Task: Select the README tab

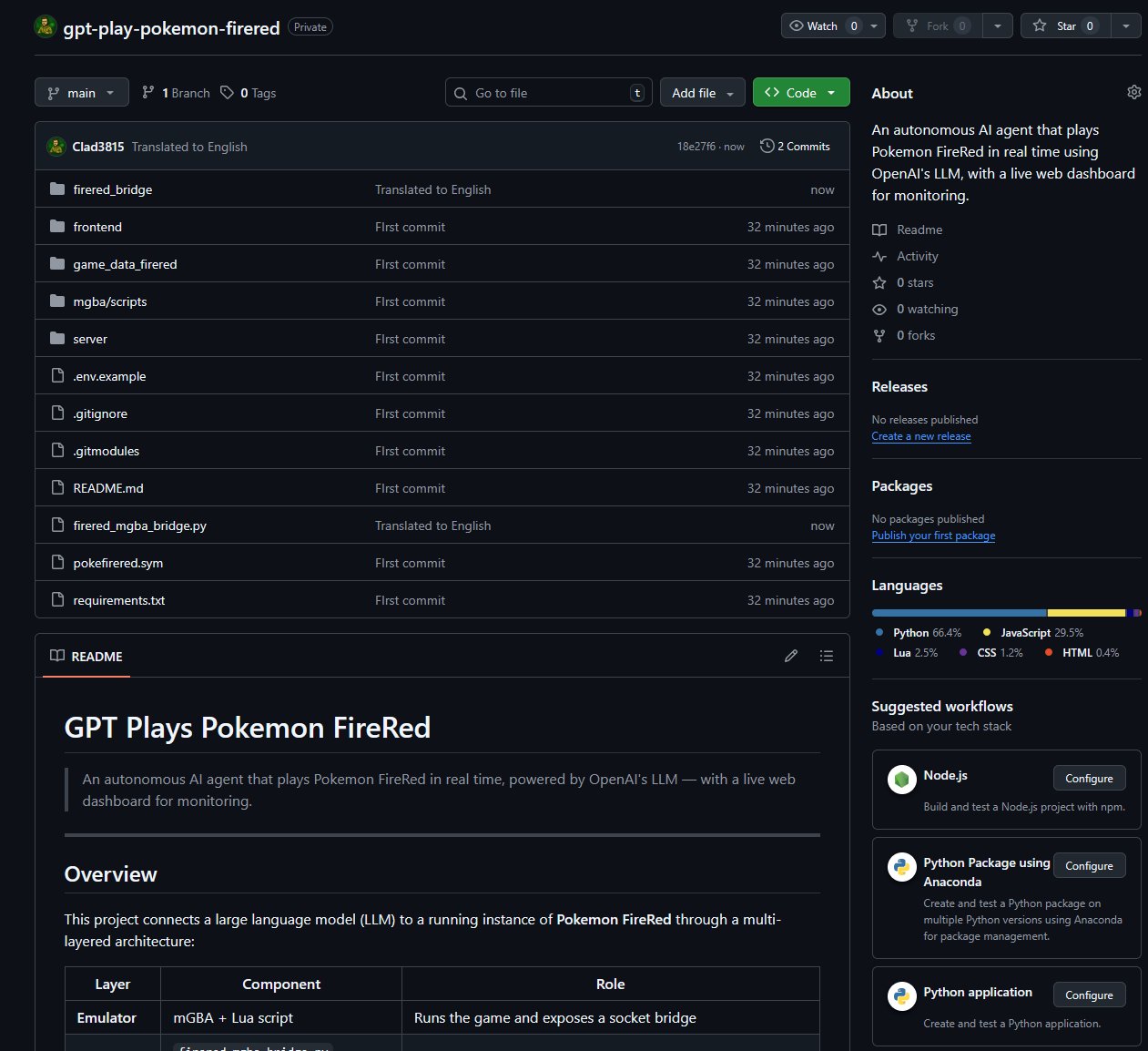Action: [x=86, y=656]
